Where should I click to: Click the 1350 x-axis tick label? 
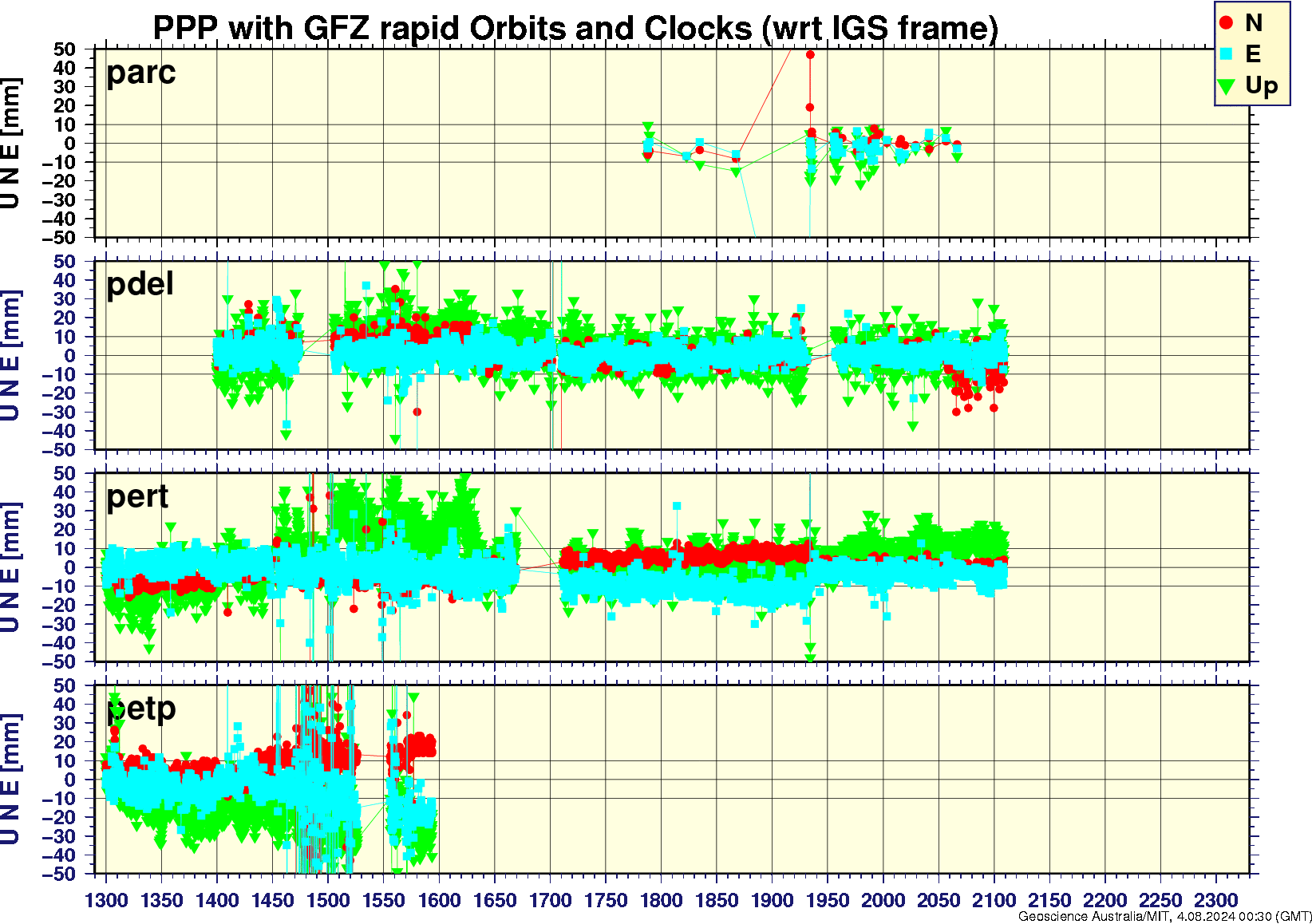pos(162,900)
